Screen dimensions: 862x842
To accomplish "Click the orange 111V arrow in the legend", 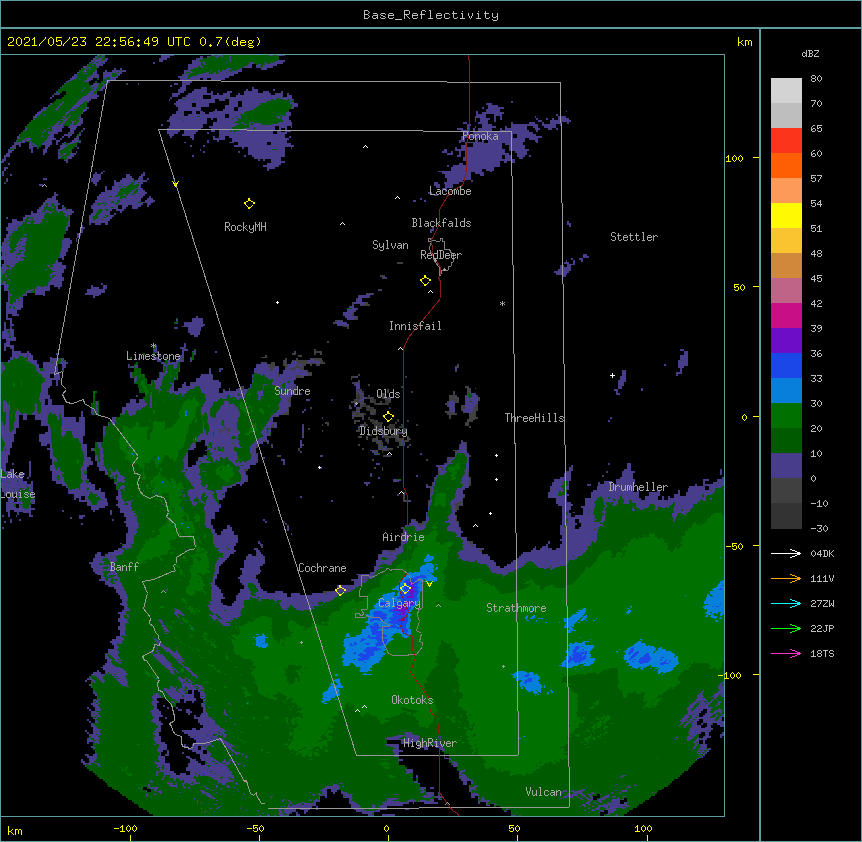I will [786, 578].
